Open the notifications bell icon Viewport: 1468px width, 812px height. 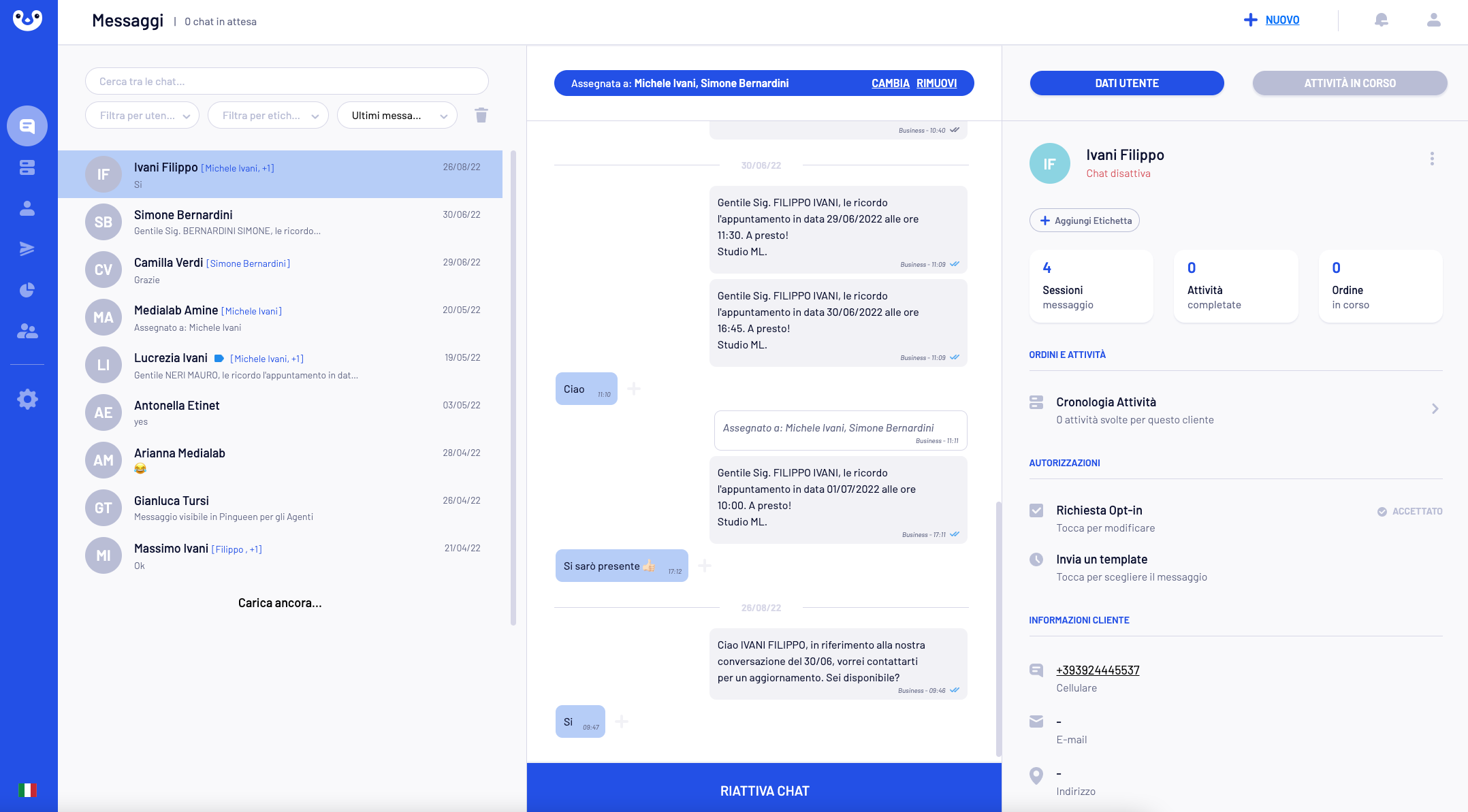[x=1381, y=20]
